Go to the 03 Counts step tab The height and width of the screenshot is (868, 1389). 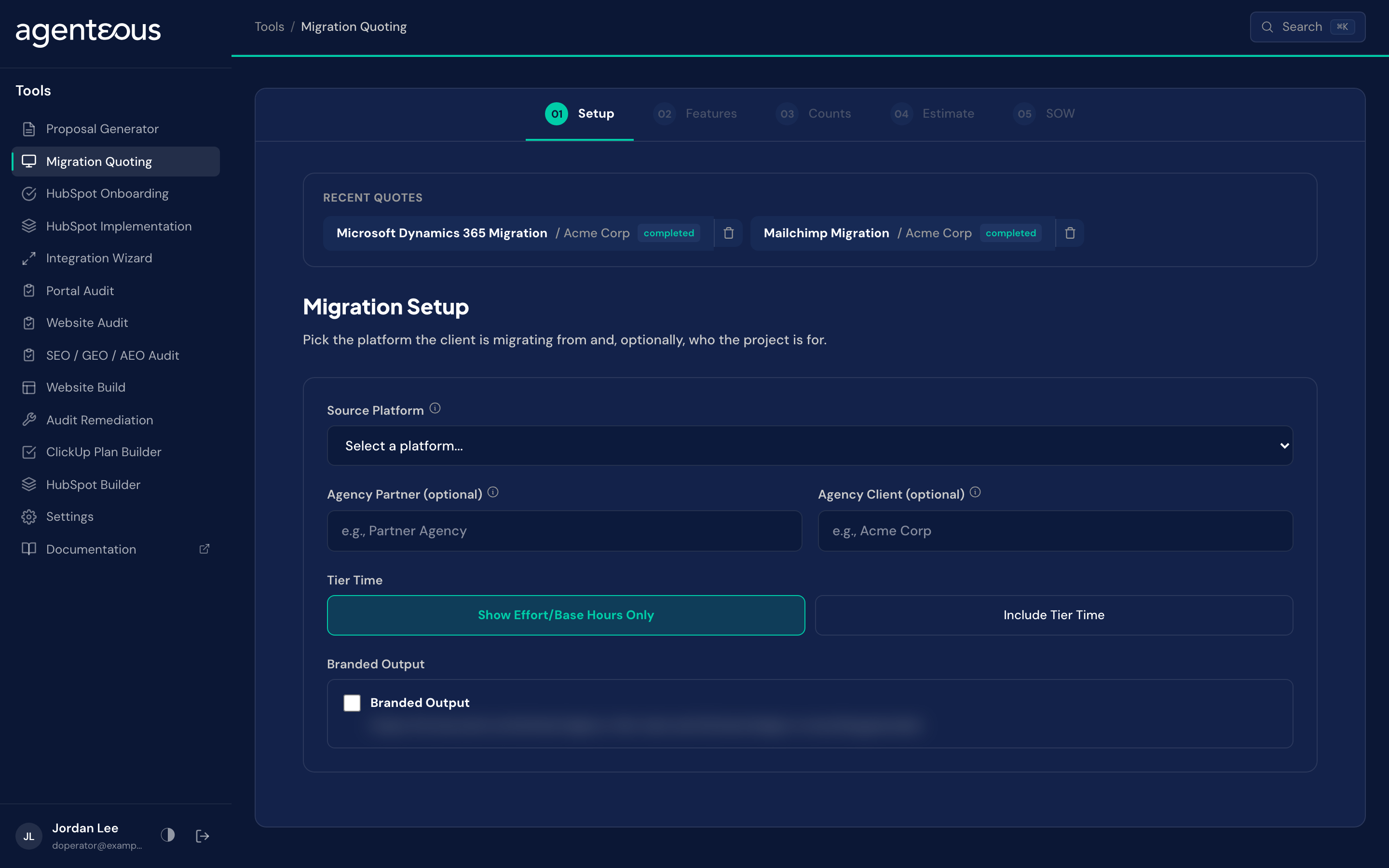(x=813, y=114)
